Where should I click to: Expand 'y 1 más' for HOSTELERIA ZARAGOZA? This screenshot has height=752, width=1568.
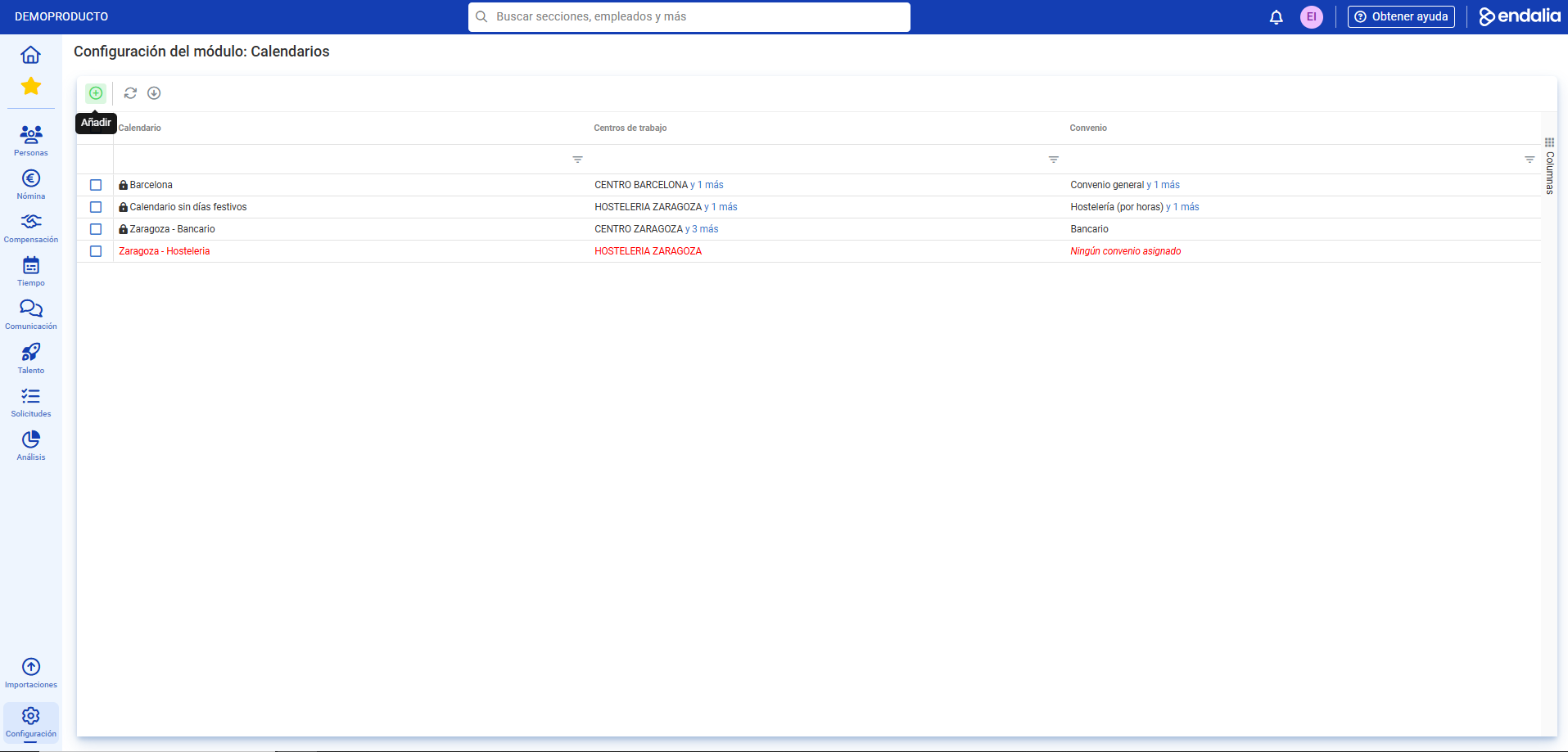point(721,207)
